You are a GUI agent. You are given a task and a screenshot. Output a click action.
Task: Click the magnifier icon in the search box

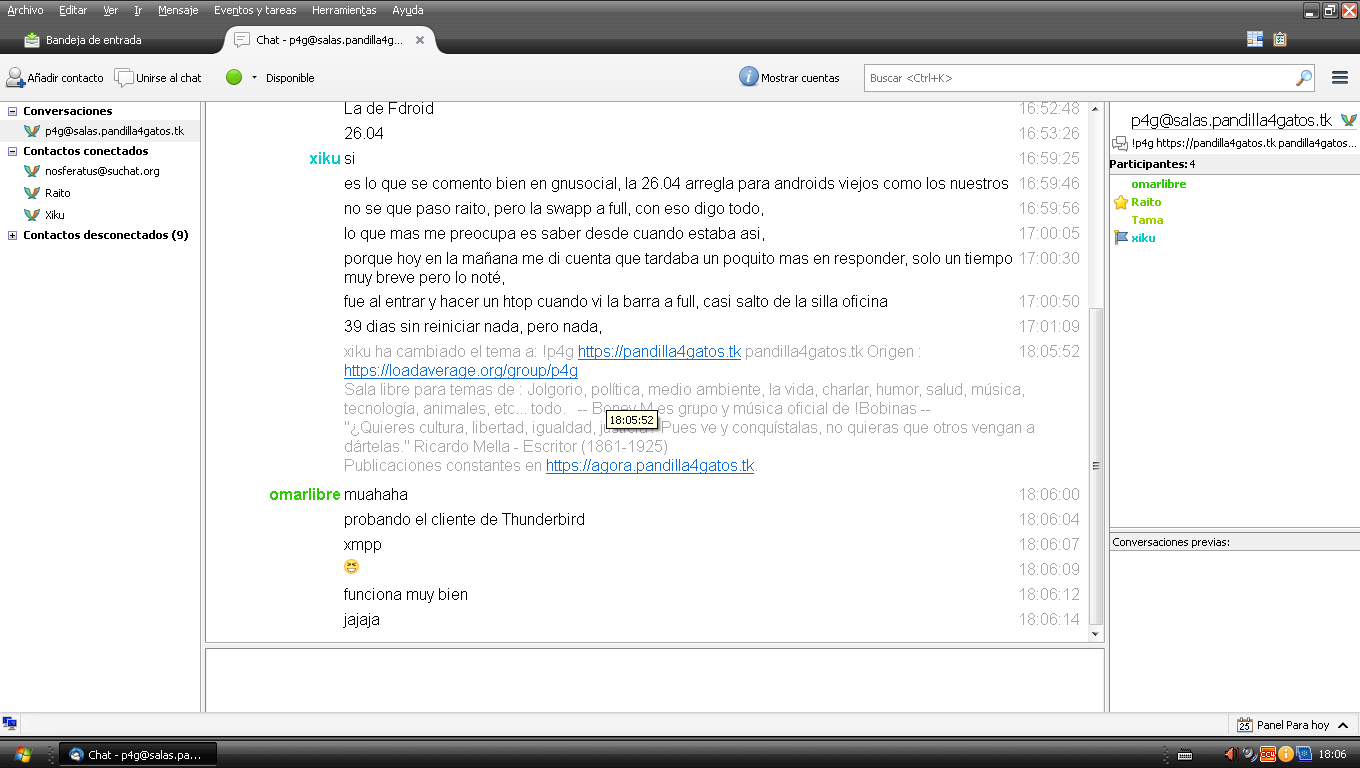[1304, 78]
